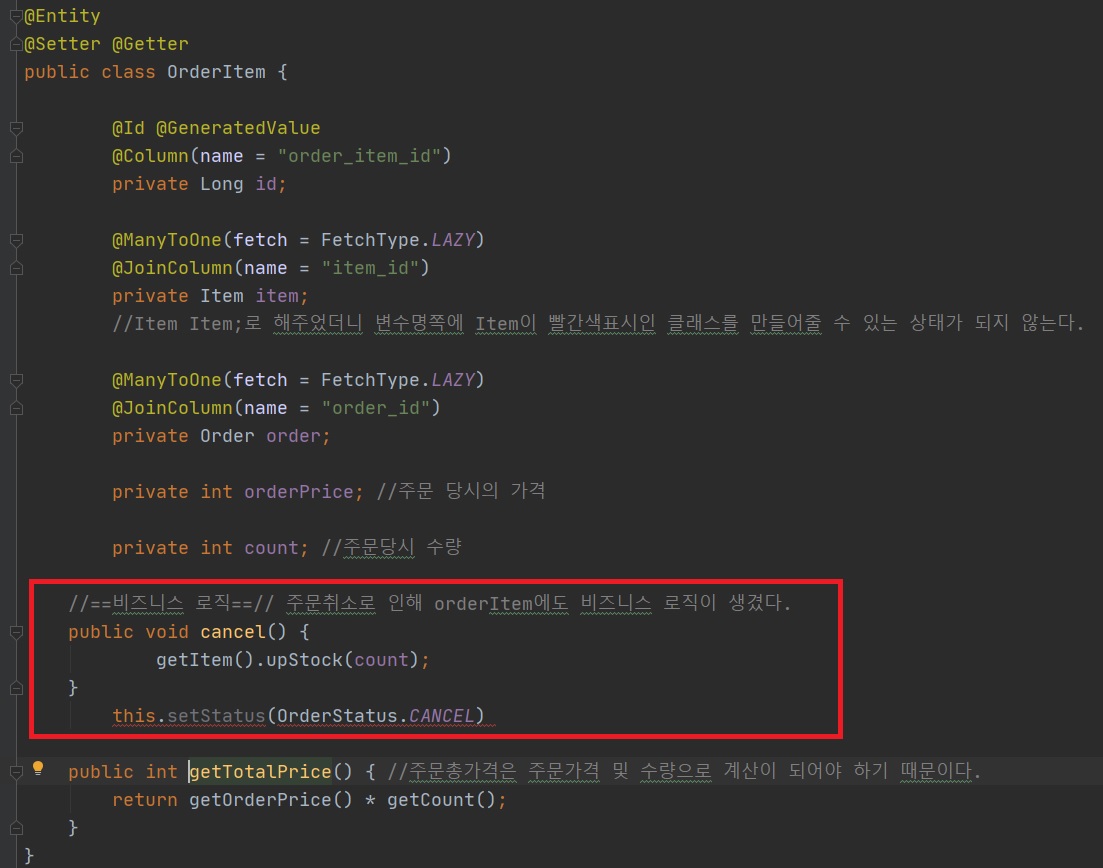
Task: Click the @Getter annotation
Action: [150, 44]
